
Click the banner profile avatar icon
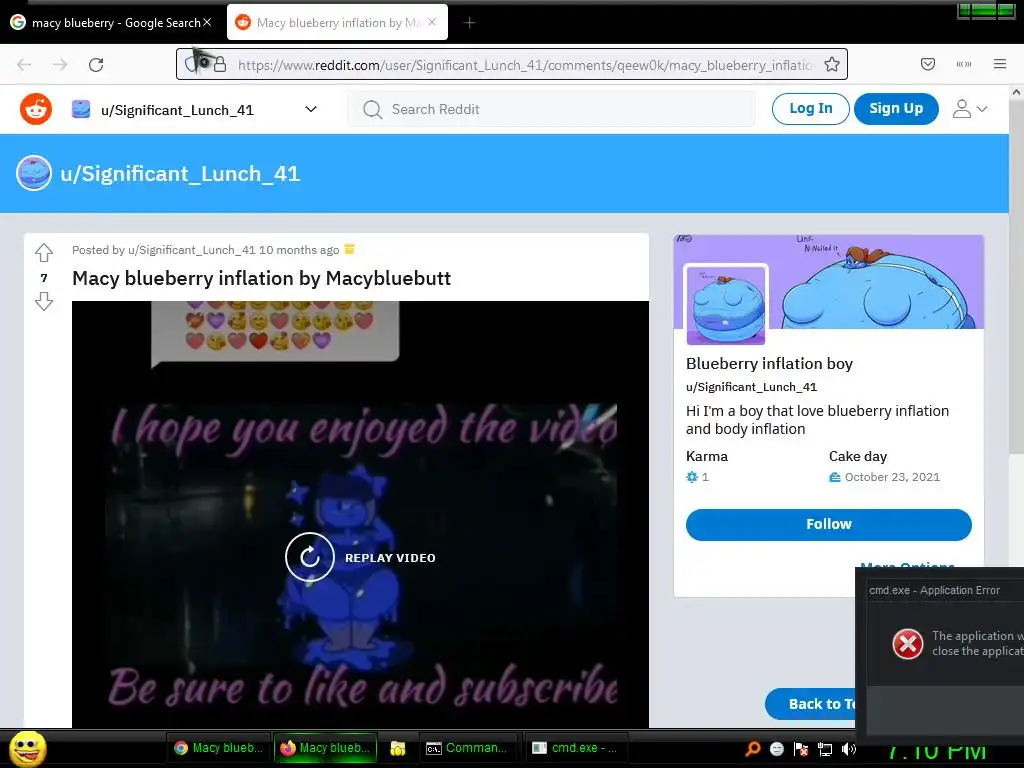[x=33, y=173]
